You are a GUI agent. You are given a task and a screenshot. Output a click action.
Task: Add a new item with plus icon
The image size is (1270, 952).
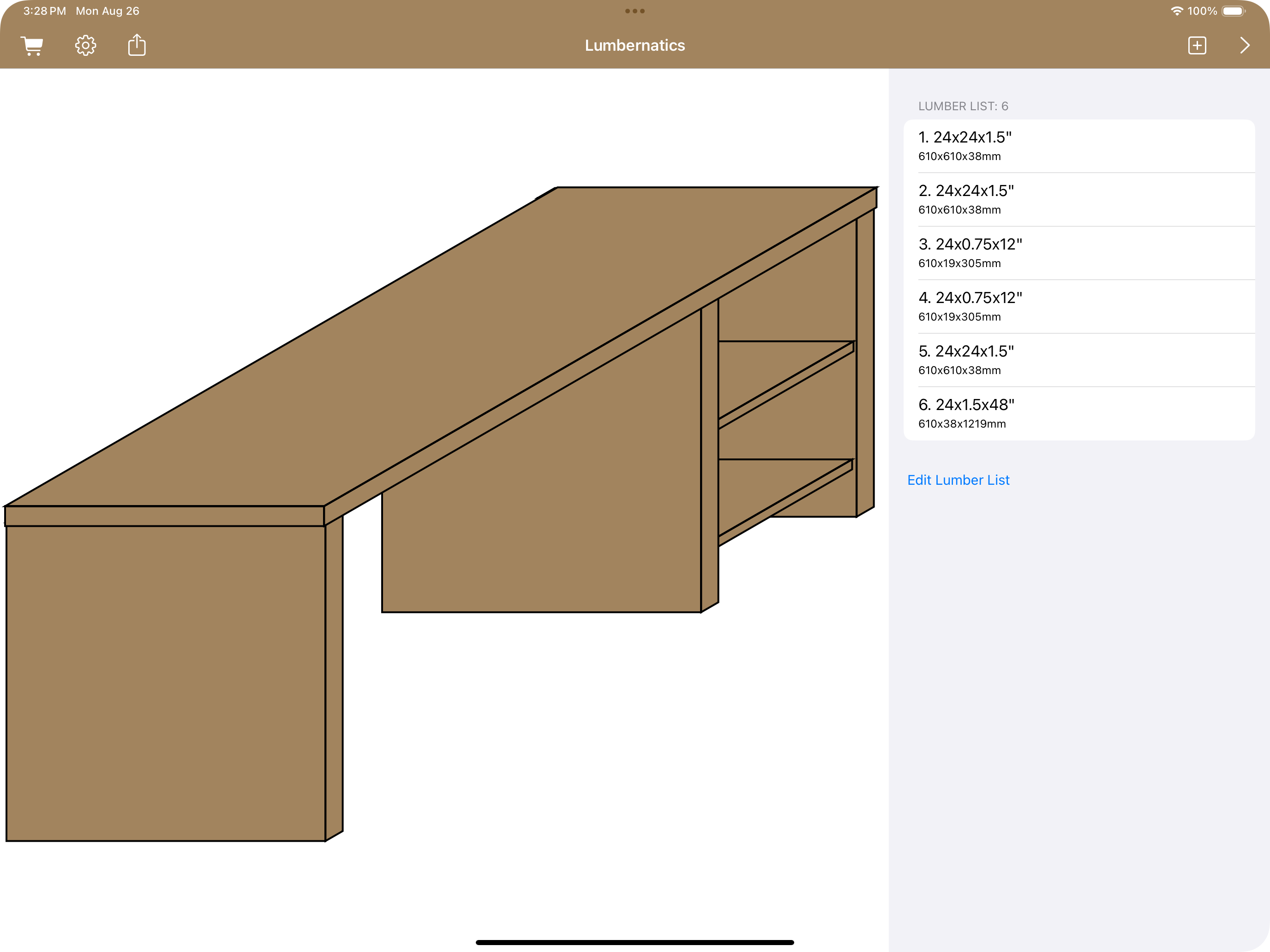1197,45
